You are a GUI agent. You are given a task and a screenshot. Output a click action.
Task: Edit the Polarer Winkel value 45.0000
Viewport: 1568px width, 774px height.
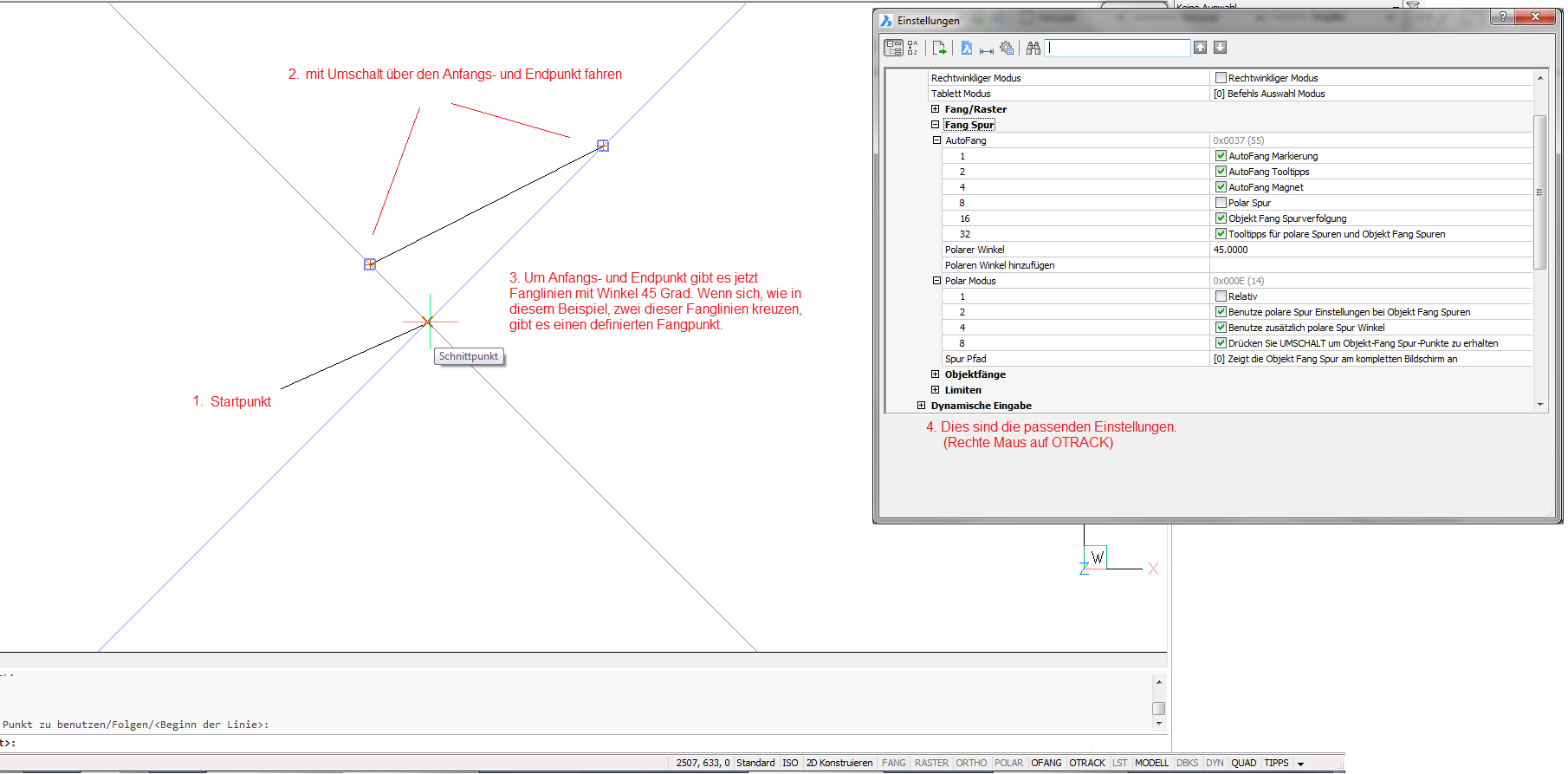tap(1371, 250)
